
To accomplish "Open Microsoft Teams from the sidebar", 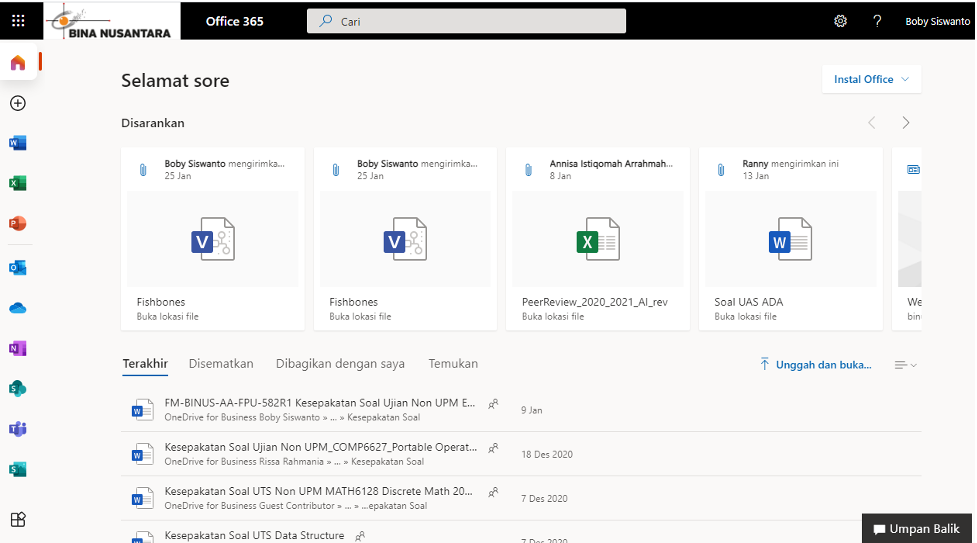I will 18,429.
